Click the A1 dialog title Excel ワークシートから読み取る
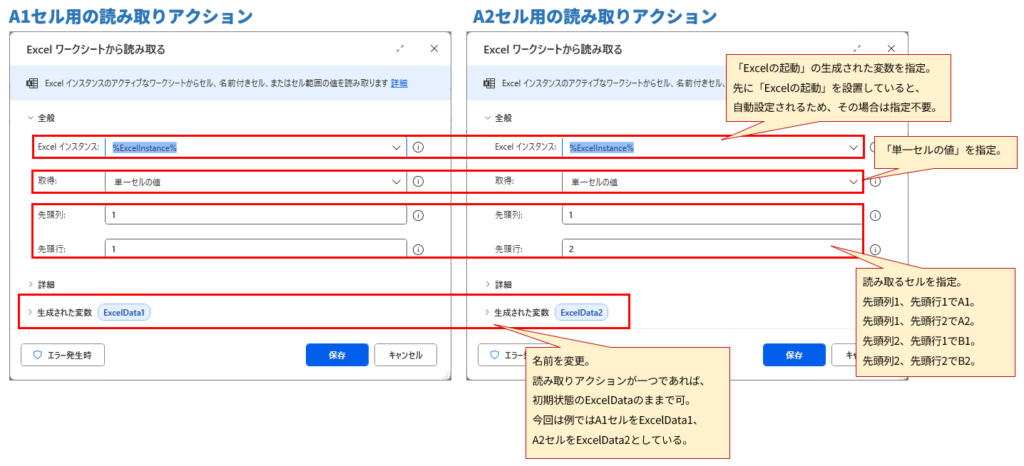Screen dimensions: 1024x466 [95, 49]
